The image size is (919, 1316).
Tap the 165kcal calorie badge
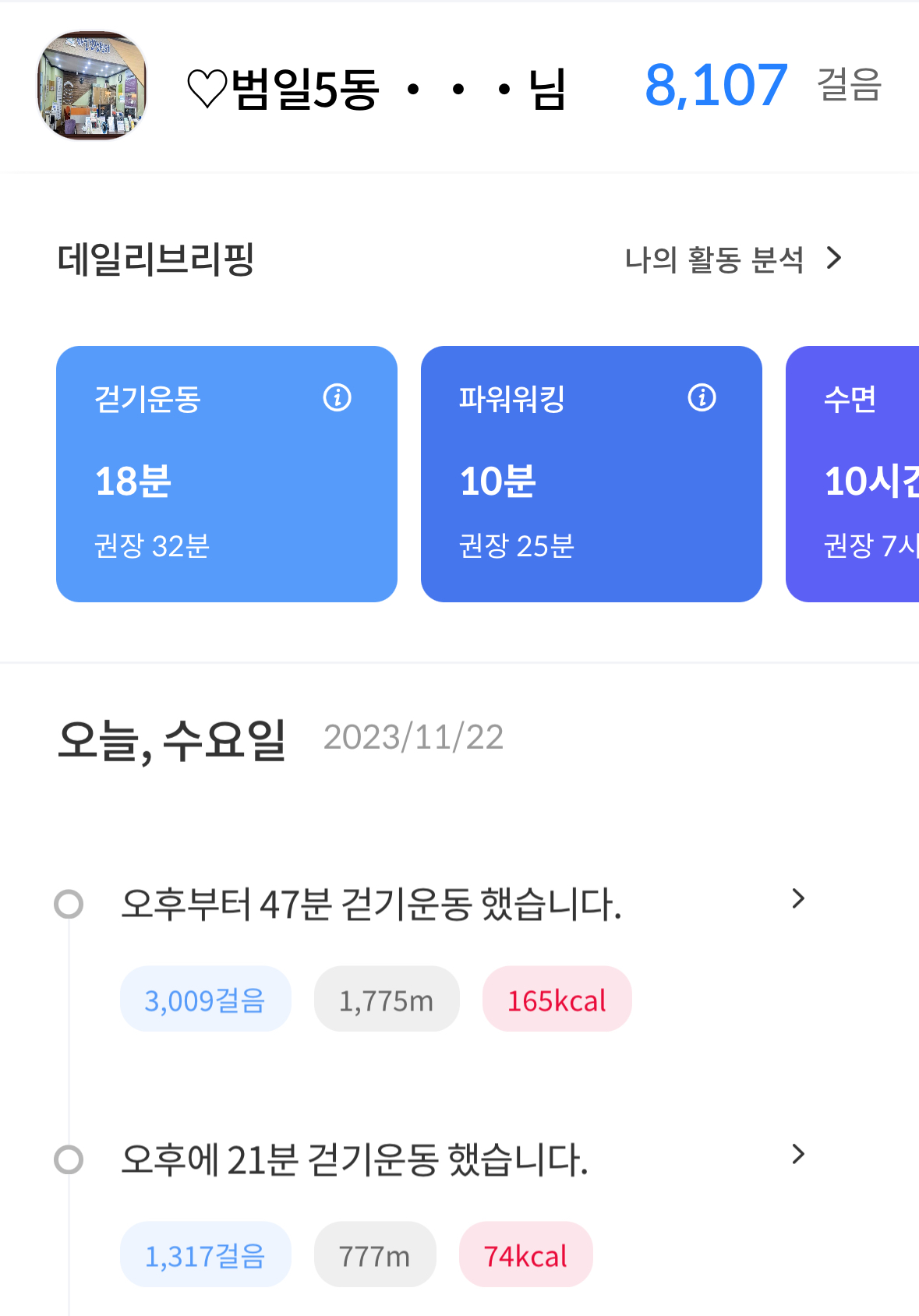tap(557, 1000)
